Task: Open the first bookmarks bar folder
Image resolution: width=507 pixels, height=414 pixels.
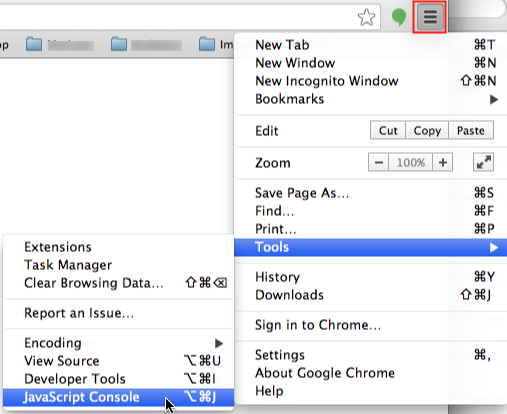Action: [x=60, y=44]
